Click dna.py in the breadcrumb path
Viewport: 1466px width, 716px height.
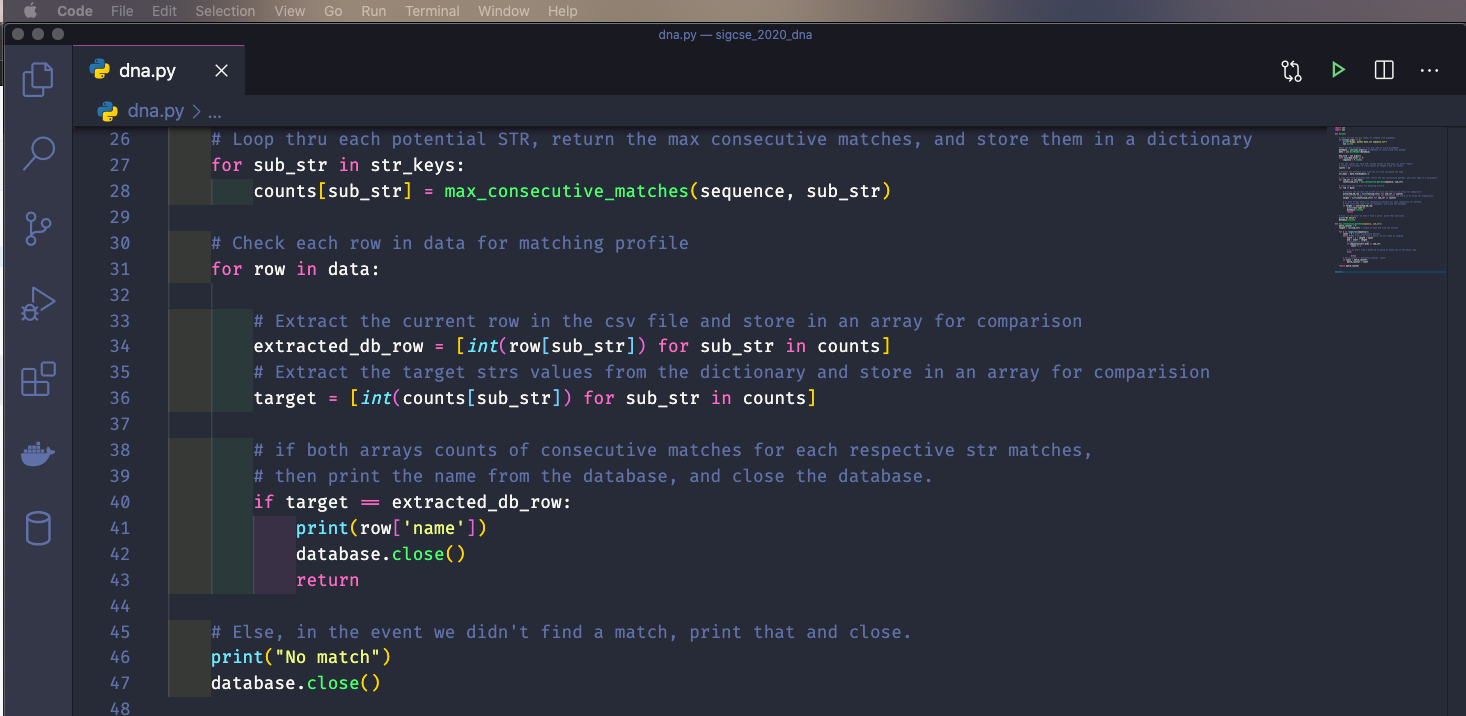(155, 111)
